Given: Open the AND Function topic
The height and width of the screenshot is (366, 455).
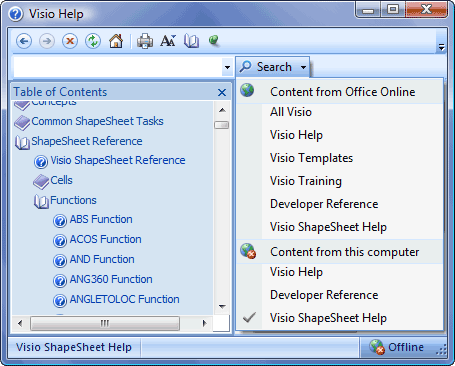Looking at the screenshot, I should point(102,259).
